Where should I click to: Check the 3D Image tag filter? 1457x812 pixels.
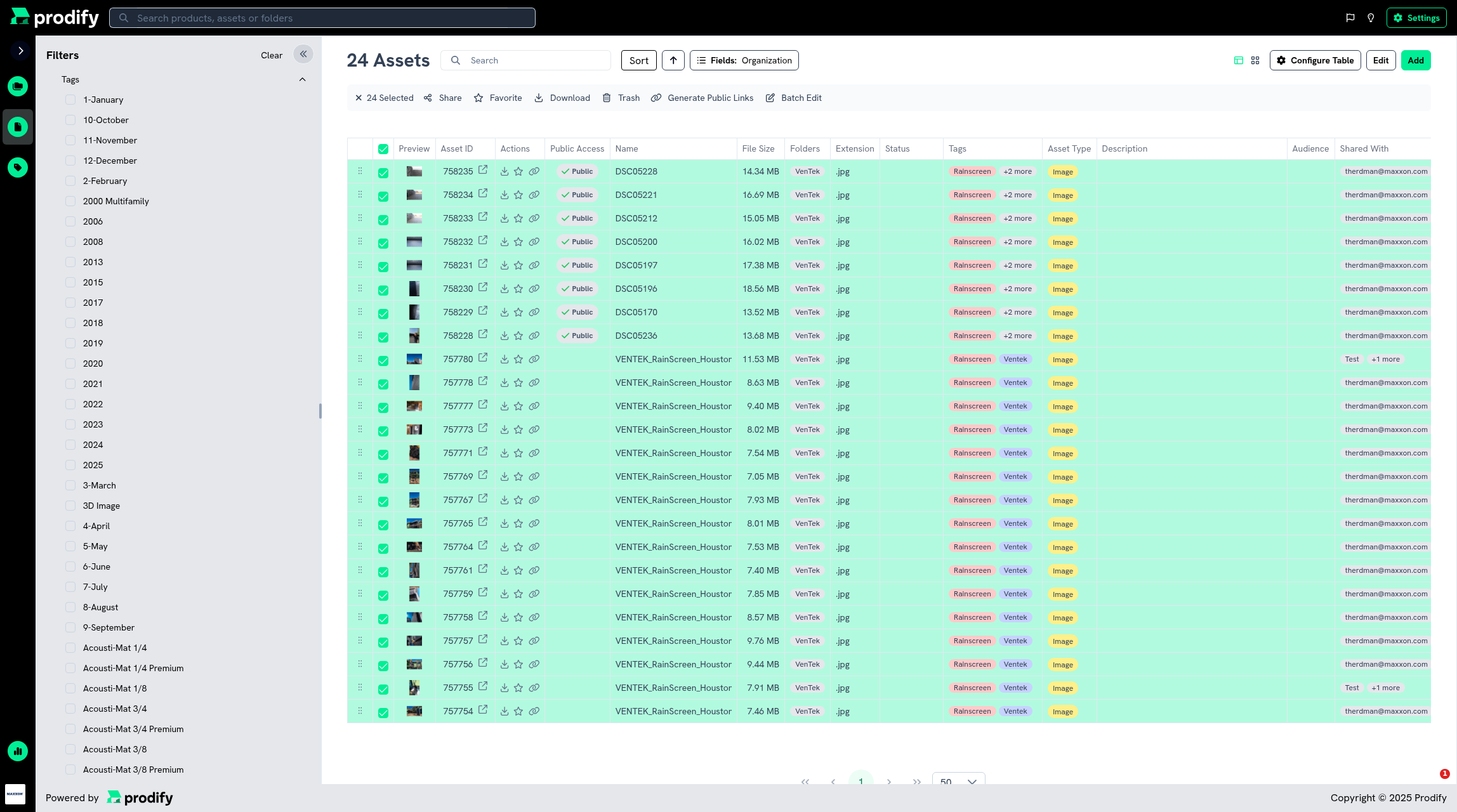tap(70, 506)
